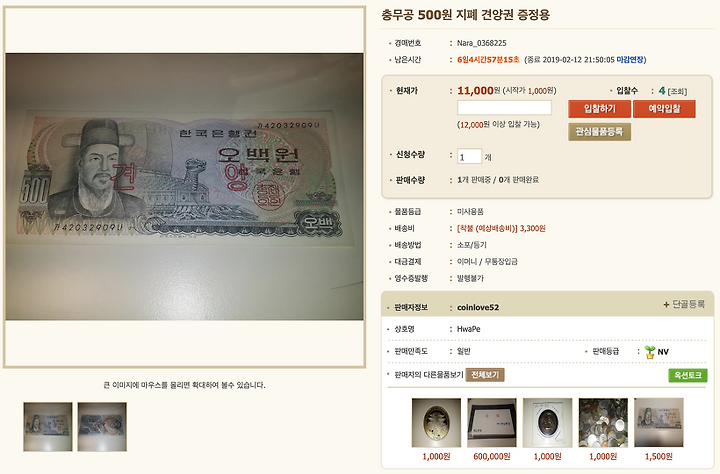Viewport: 720px width, 474px height.
Task: Click the 입찰하기 bid button
Action: coord(599,109)
